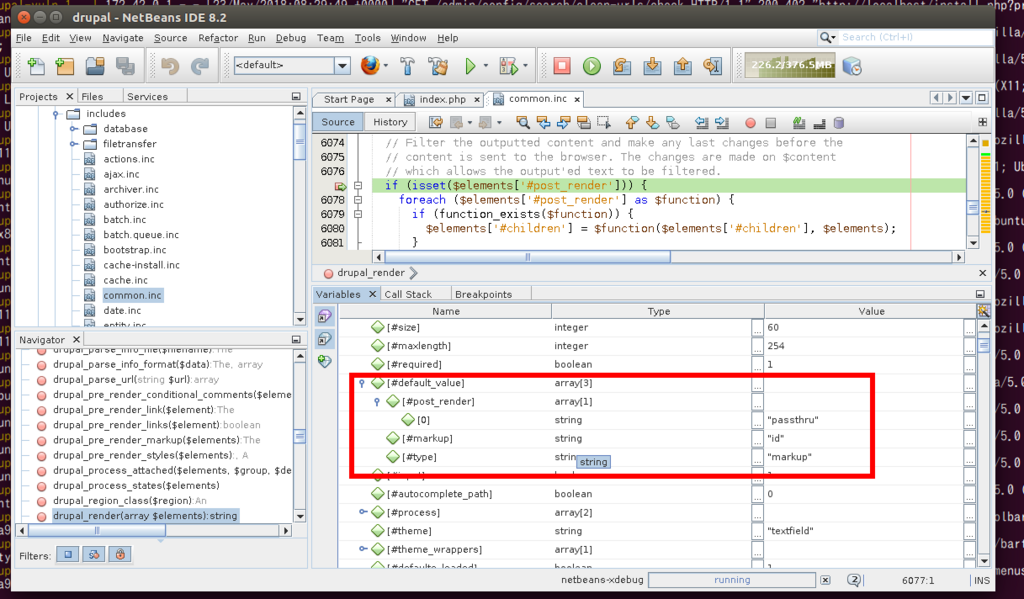Collapse the includes folder node
The width and height of the screenshot is (1024, 599).
56,114
